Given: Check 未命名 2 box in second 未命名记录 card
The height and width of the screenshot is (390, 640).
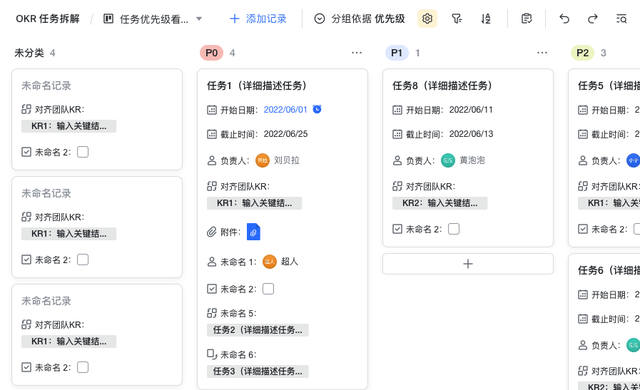Looking at the screenshot, I should pos(83,260).
